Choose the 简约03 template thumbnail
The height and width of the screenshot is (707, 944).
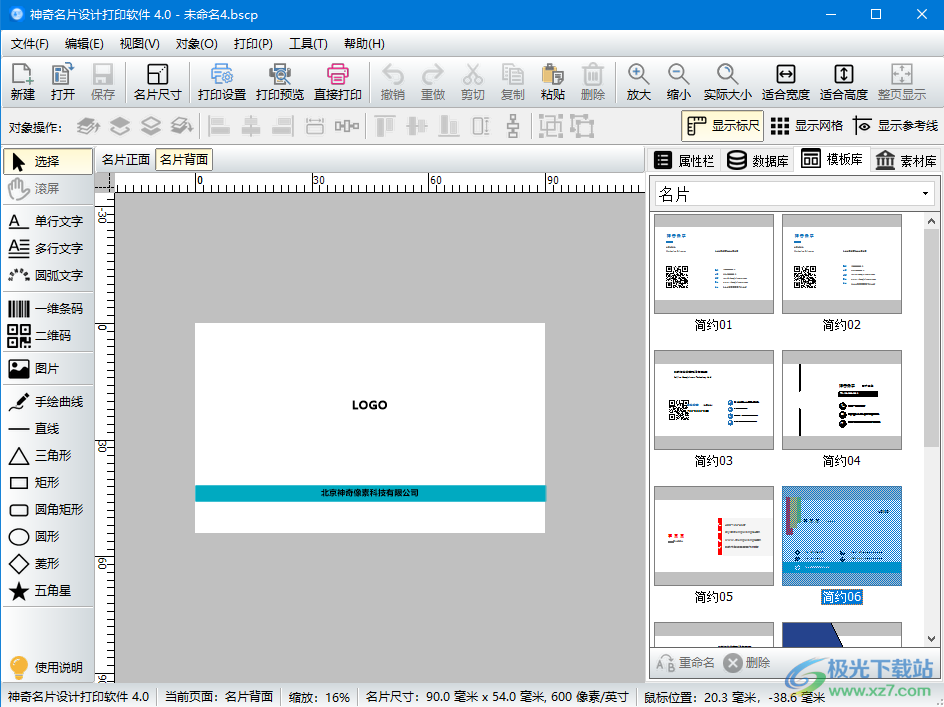pos(713,400)
